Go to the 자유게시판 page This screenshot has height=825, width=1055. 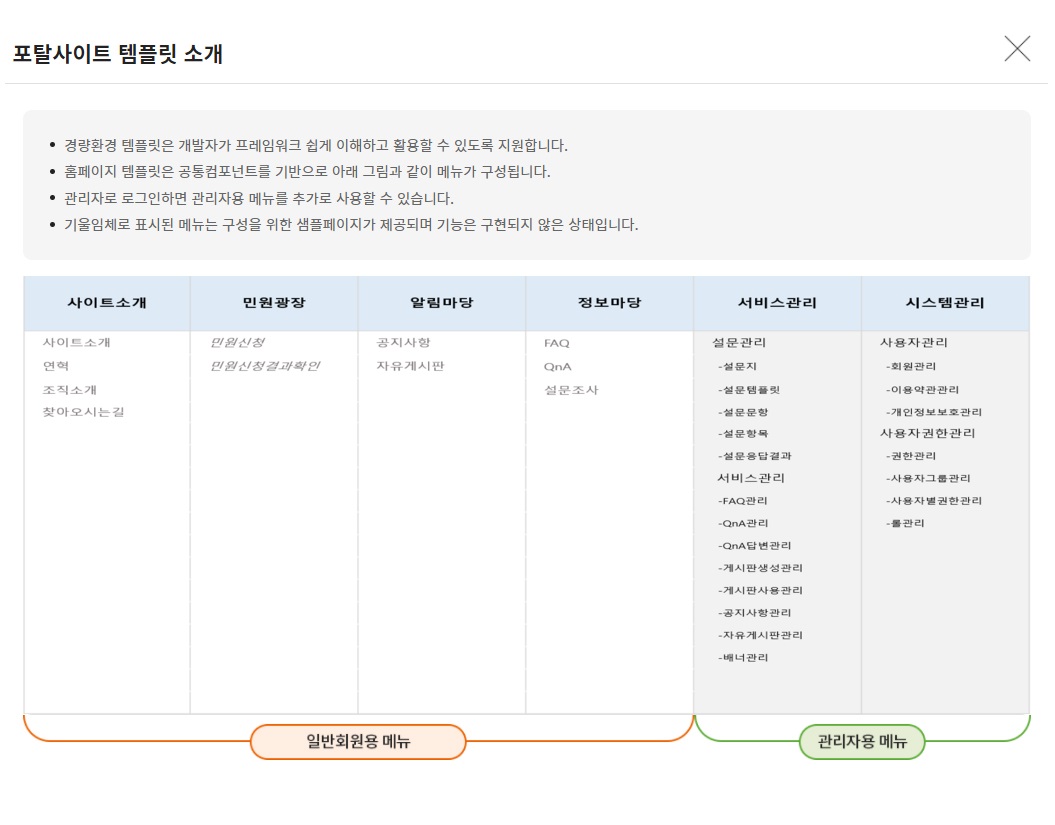[x=410, y=366]
